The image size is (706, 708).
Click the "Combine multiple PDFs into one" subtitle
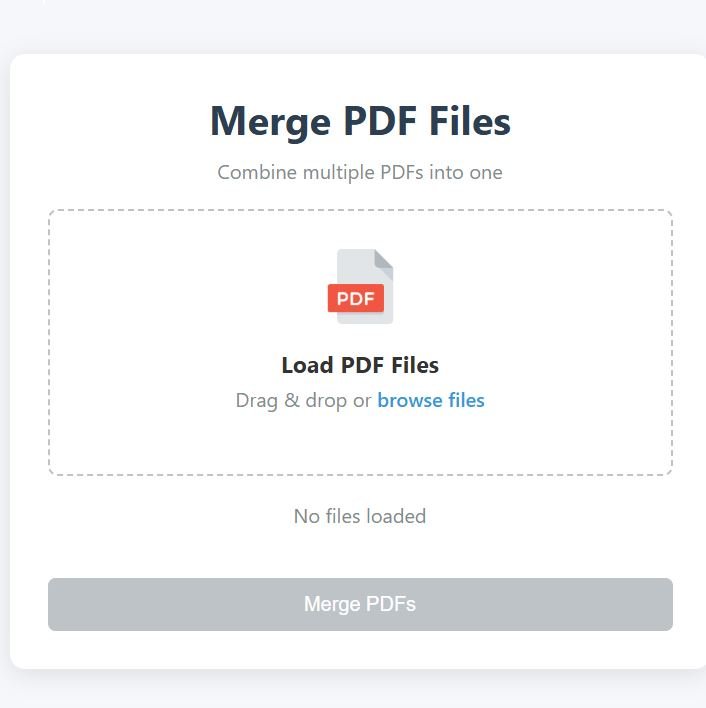(x=360, y=172)
